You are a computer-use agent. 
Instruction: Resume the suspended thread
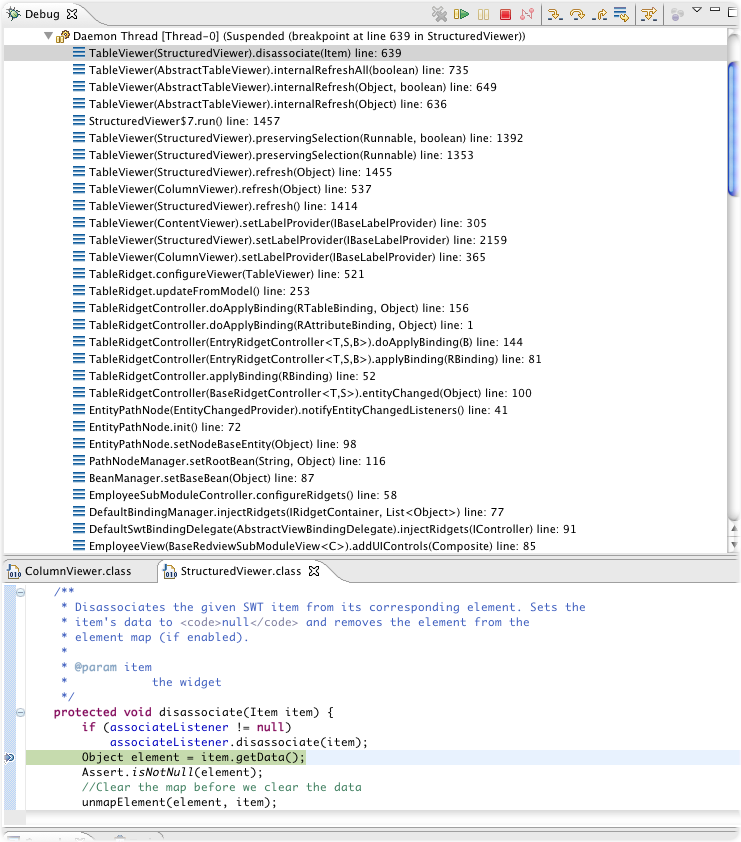pyautogui.click(x=461, y=14)
